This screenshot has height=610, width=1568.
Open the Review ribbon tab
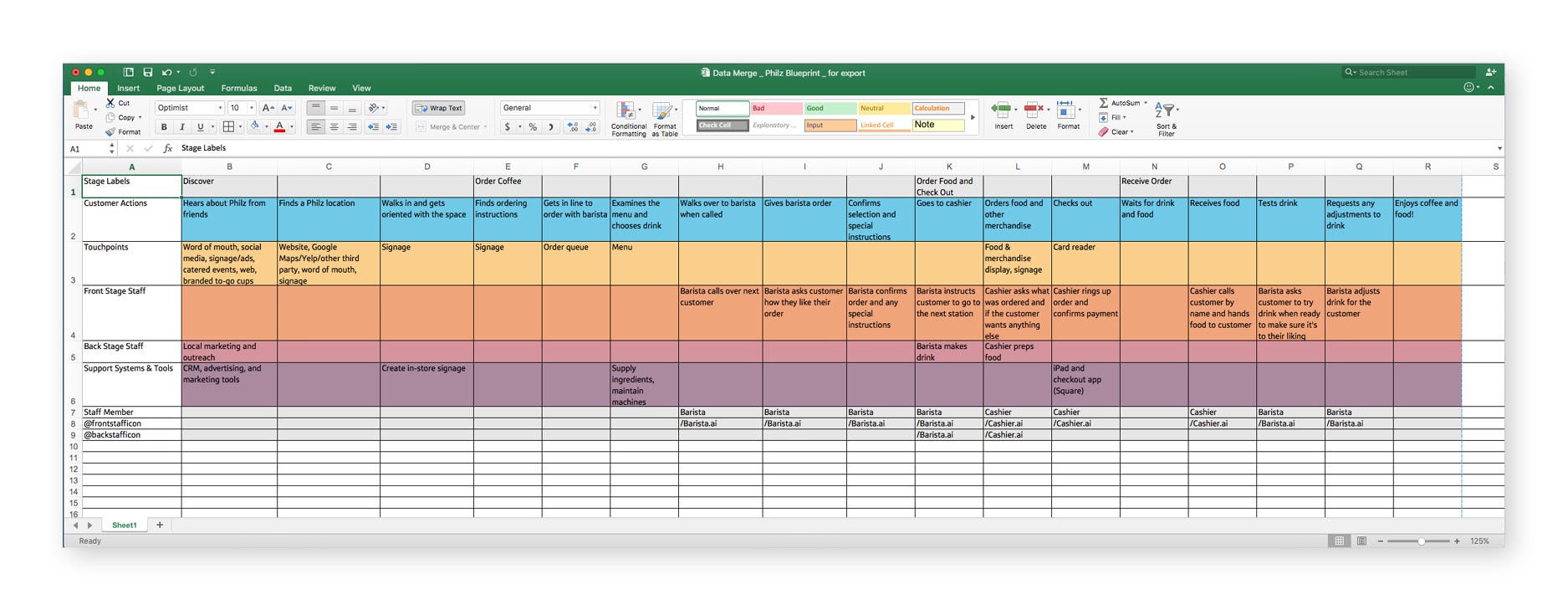(322, 88)
